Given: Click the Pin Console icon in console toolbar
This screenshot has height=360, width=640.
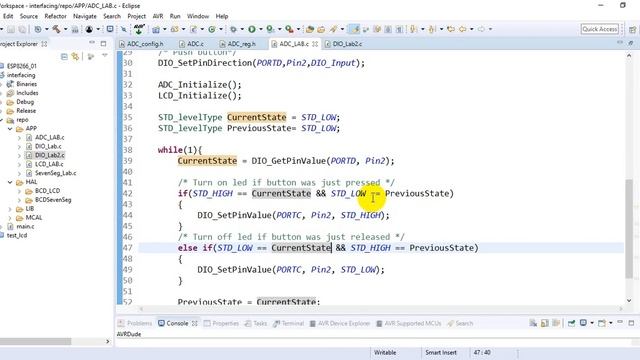Looking at the screenshot, I should coord(571,323).
